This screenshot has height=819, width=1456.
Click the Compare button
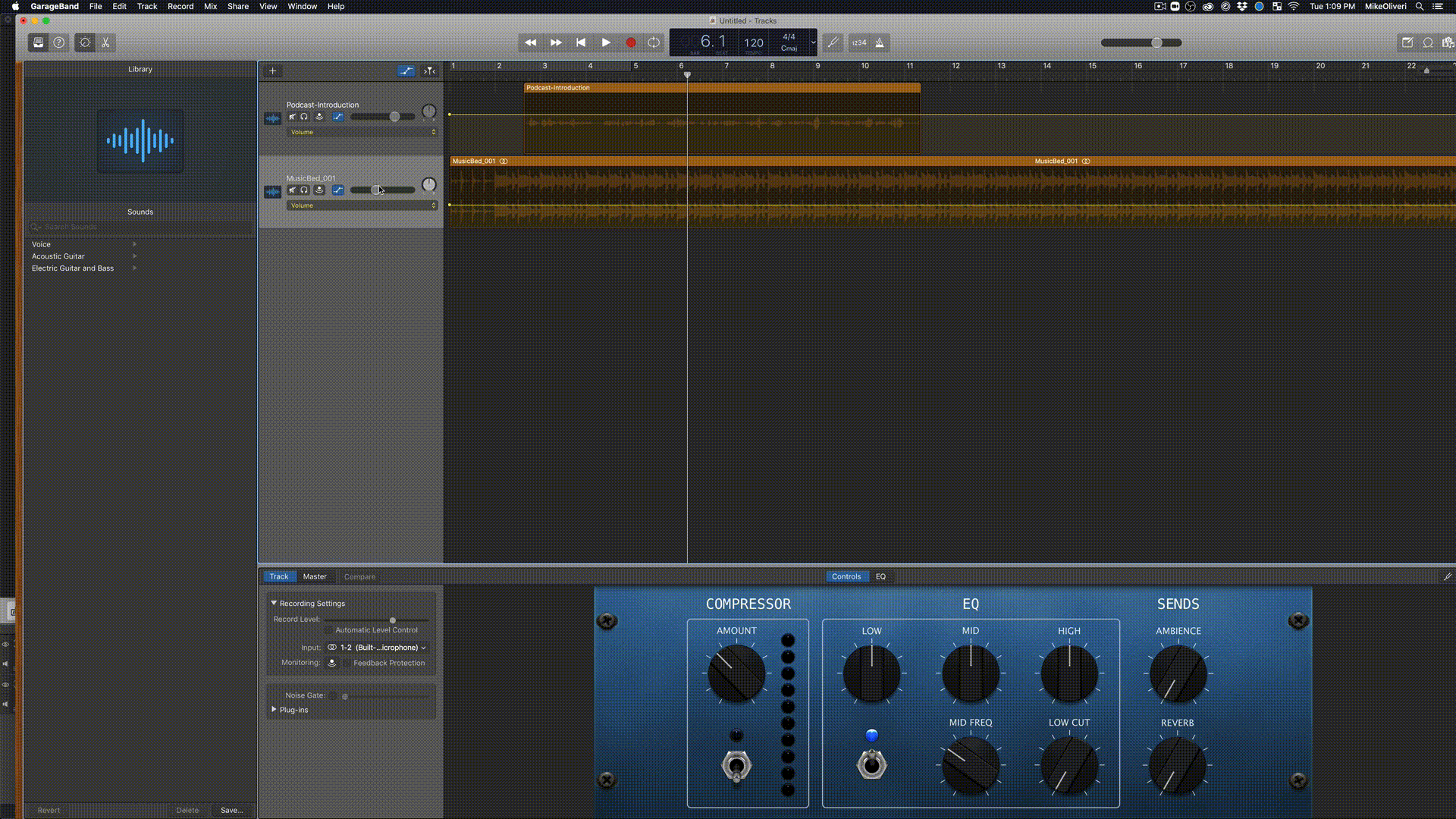click(x=359, y=577)
